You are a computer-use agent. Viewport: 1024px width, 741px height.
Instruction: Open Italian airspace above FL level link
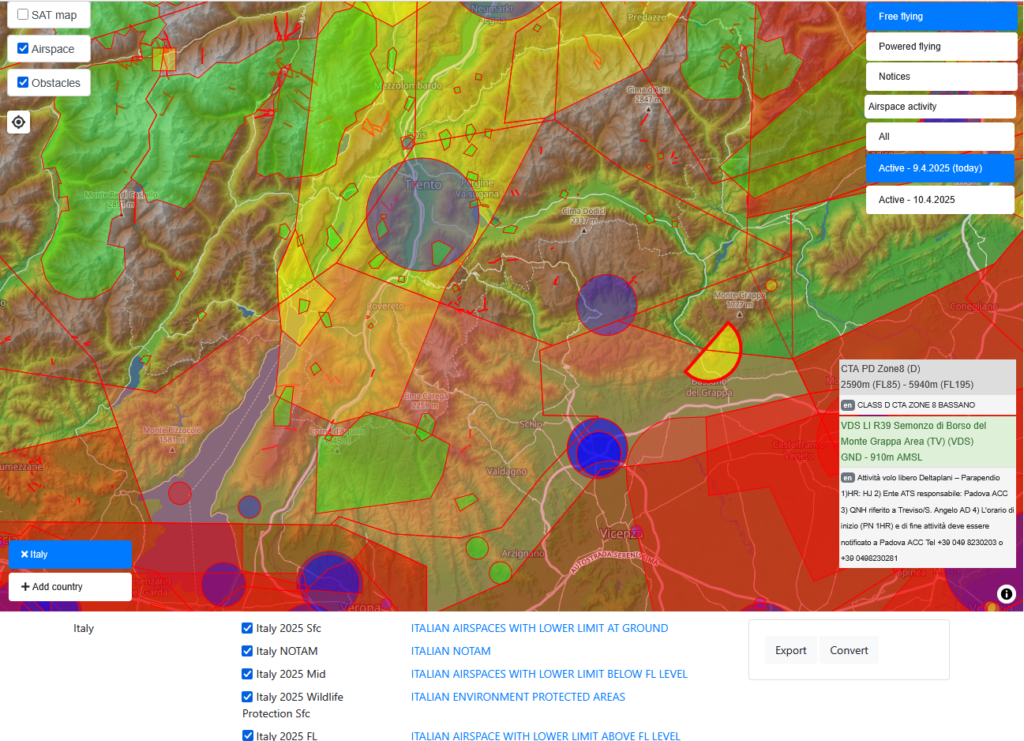click(x=545, y=736)
